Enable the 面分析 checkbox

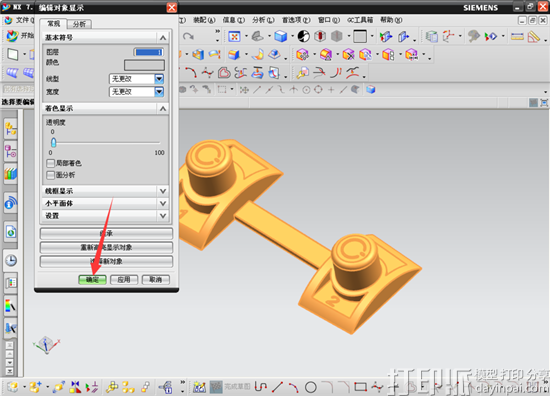[x=51, y=175]
